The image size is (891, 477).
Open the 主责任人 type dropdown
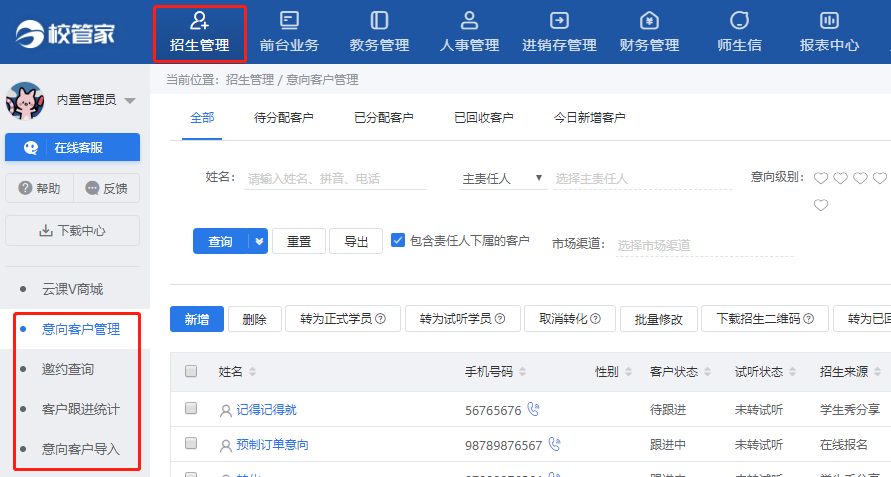point(502,179)
